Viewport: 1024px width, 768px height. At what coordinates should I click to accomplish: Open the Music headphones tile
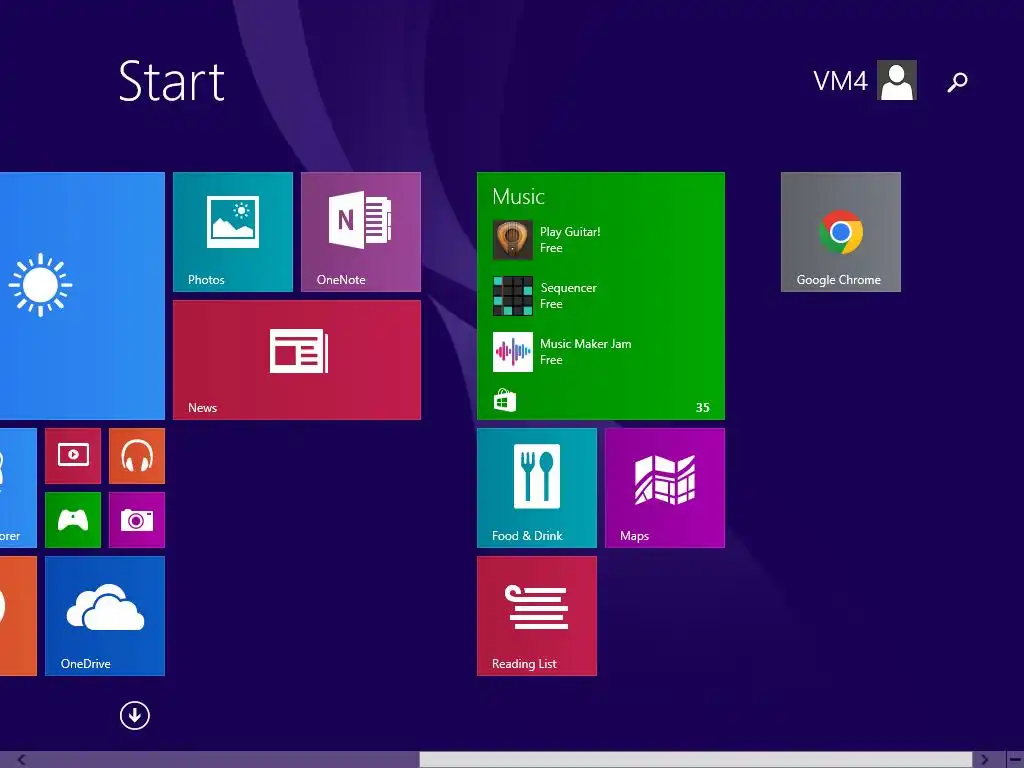tap(137, 456)
